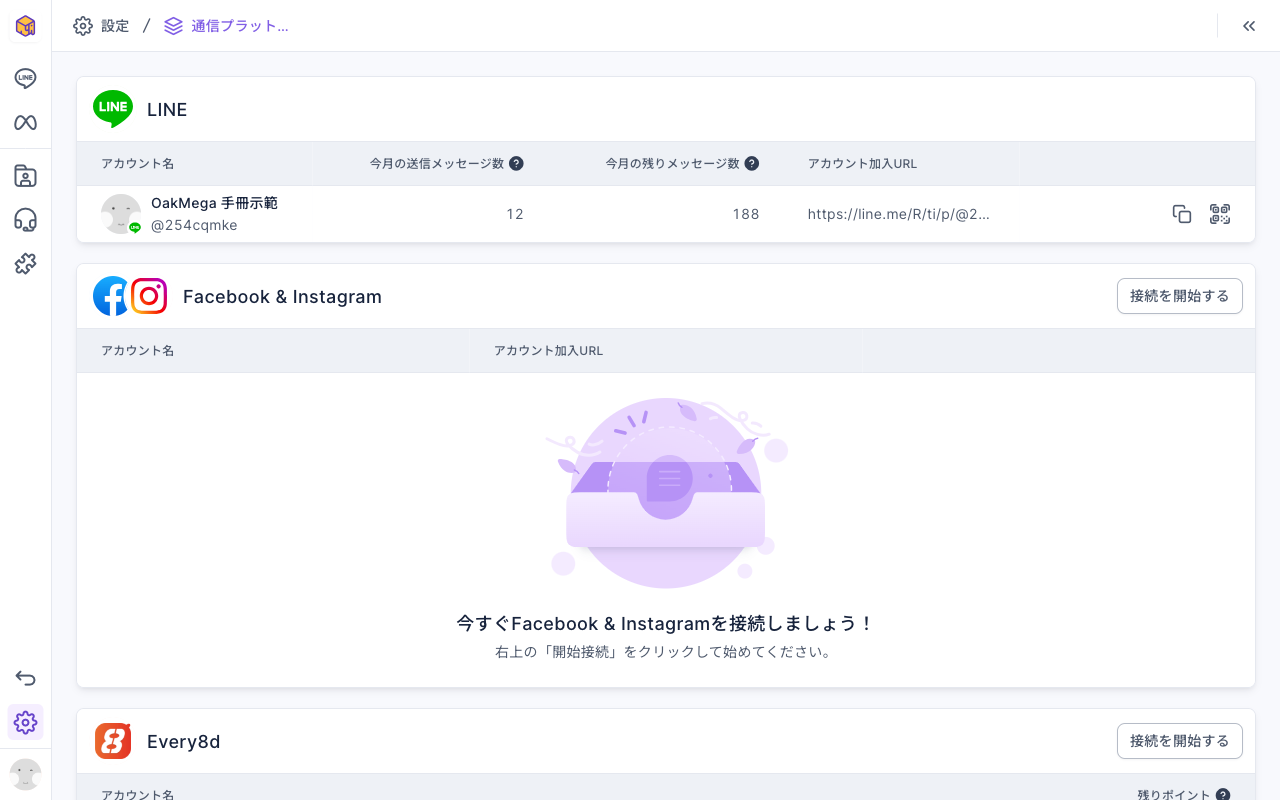
Task: Click the Instagram logo icon
Action: pyautogui.click(x=149, y=296)
